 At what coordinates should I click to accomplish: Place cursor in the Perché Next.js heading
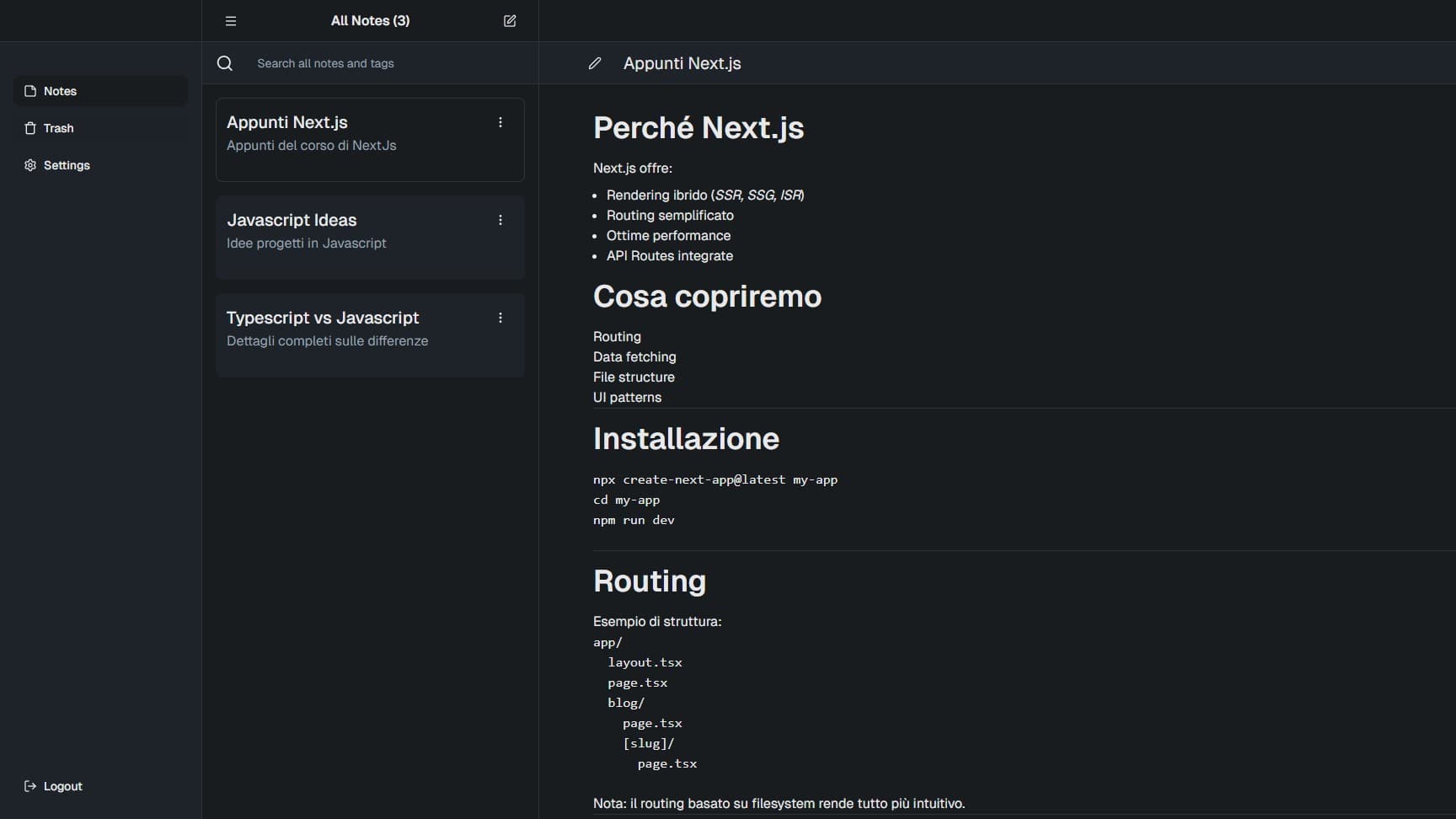tap(698, 128)
